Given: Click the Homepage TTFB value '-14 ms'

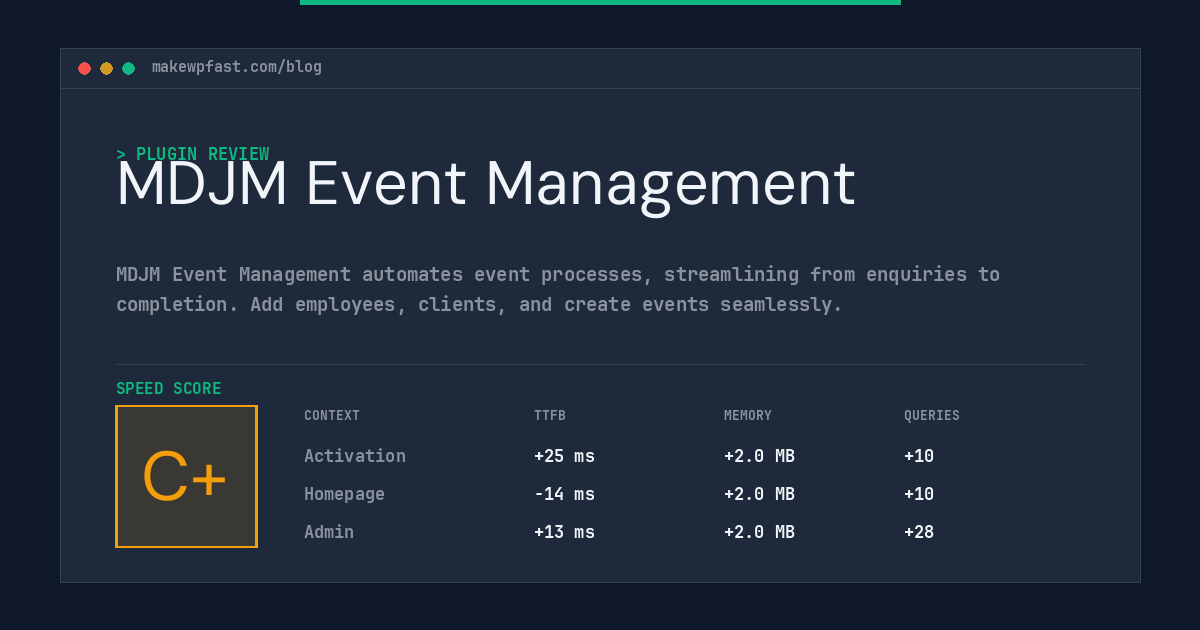Looking at the screenshot, I should point(564,494).
